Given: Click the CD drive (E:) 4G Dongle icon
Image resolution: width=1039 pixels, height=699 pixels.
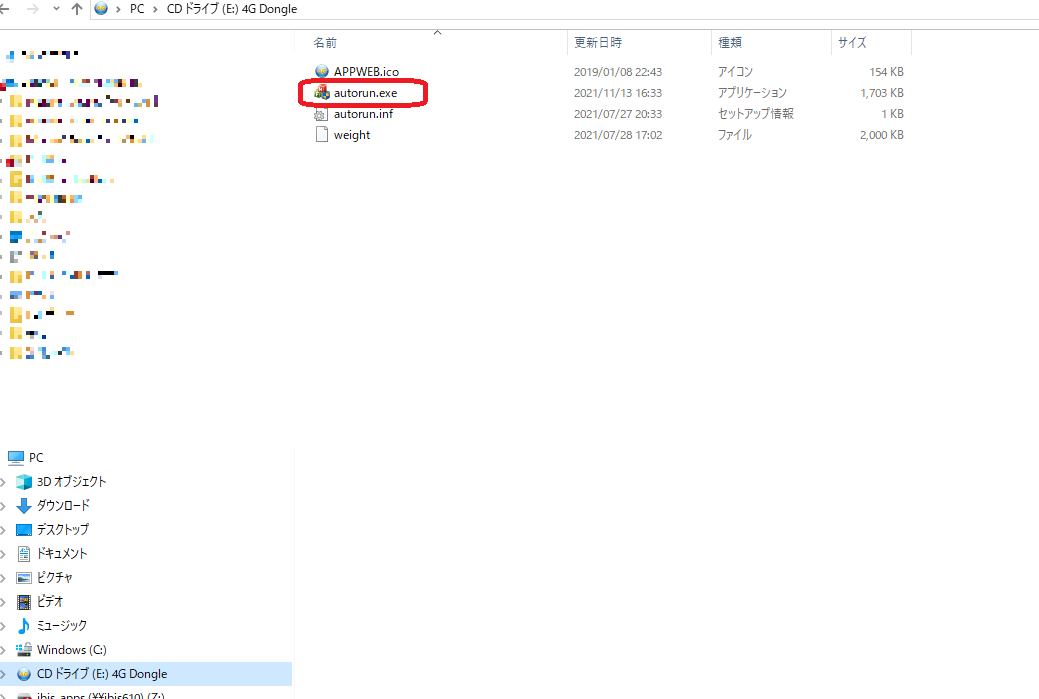Looking at the screenshot, I should coord(24,674).
